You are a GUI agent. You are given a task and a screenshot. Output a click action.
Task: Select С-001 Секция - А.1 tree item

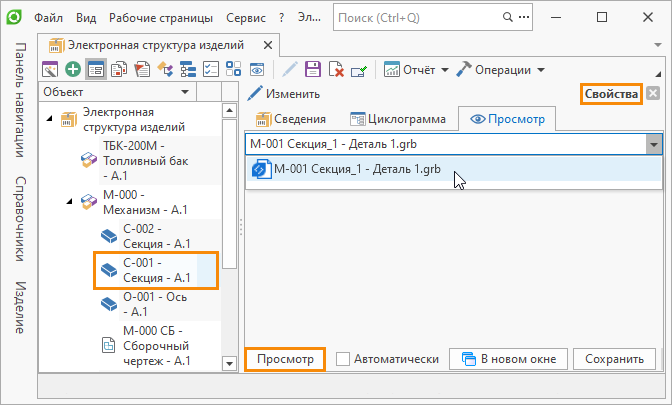pos(156,270)
